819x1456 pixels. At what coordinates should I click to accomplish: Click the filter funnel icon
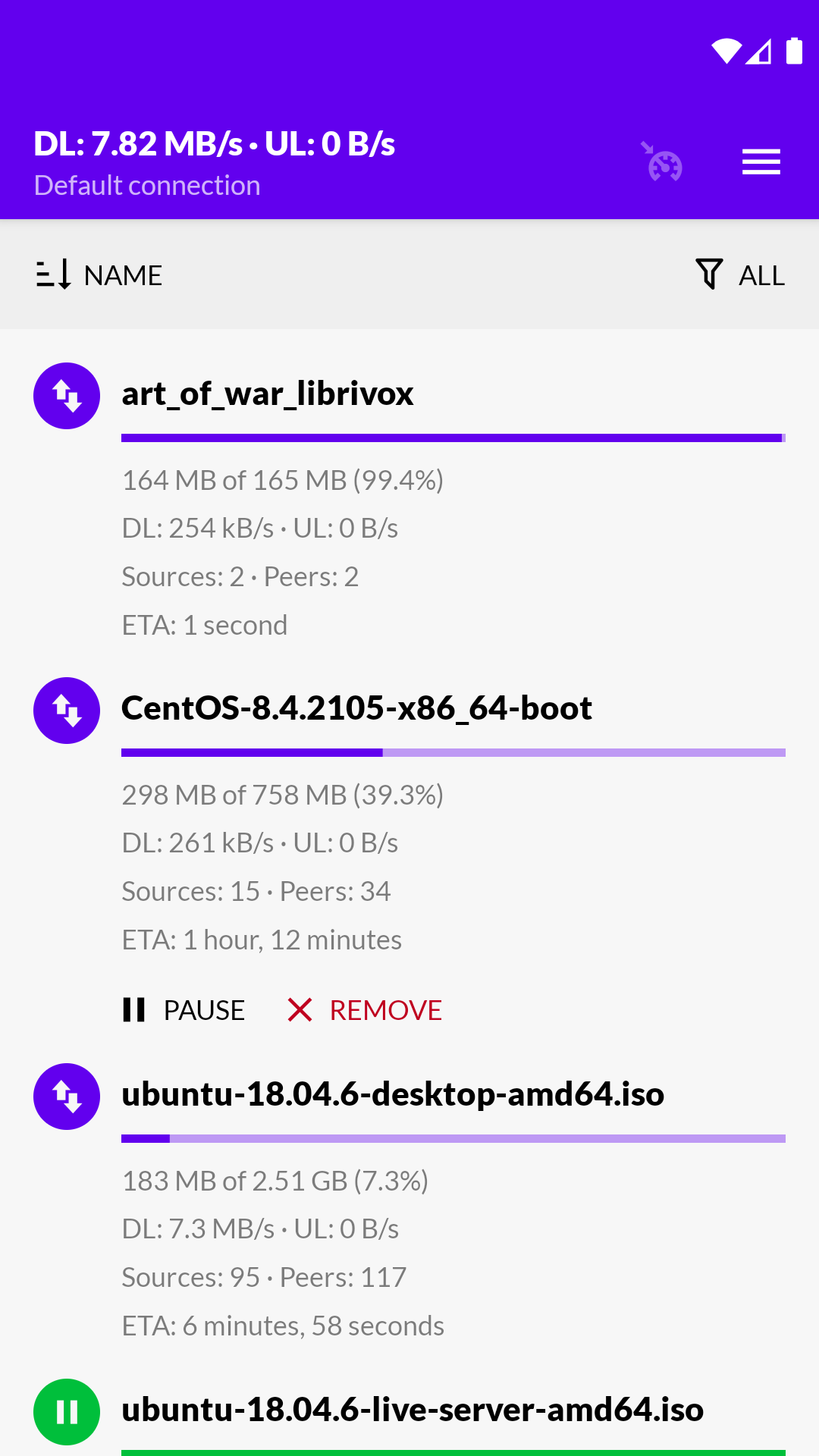coord(709,275)
